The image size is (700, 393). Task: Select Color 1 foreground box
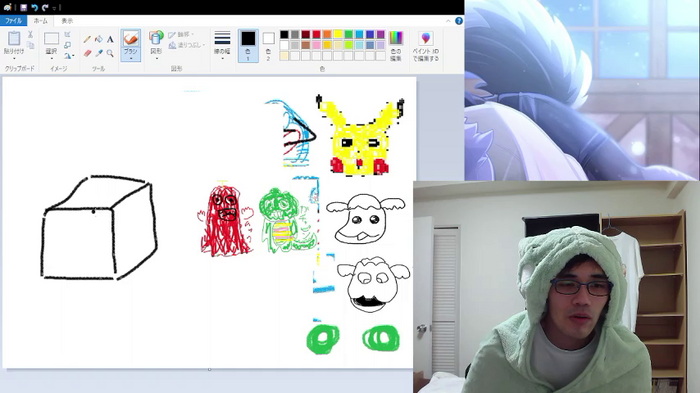tap(248, 46)
